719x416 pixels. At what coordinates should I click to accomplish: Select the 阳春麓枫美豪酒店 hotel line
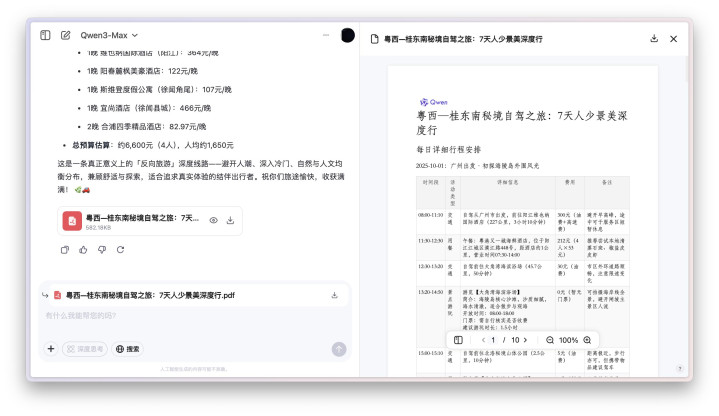coord(142,71)
